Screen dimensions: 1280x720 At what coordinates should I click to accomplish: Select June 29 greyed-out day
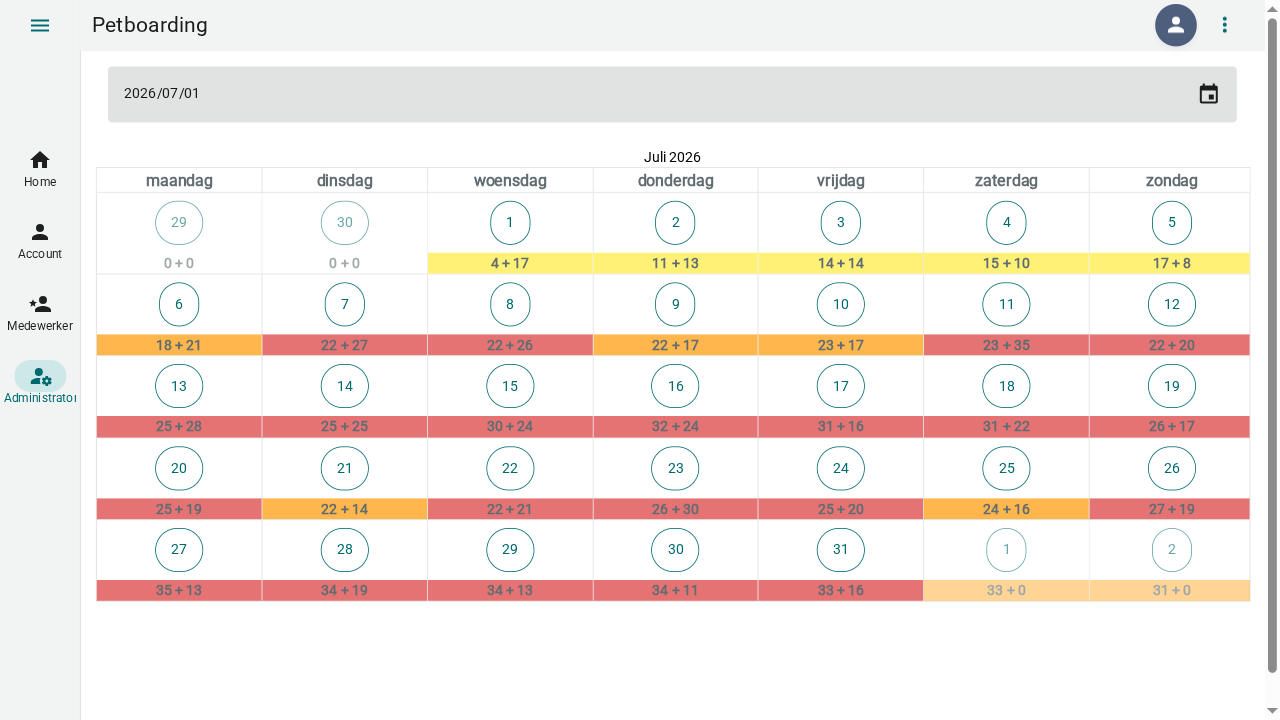(x=179, y=223)
